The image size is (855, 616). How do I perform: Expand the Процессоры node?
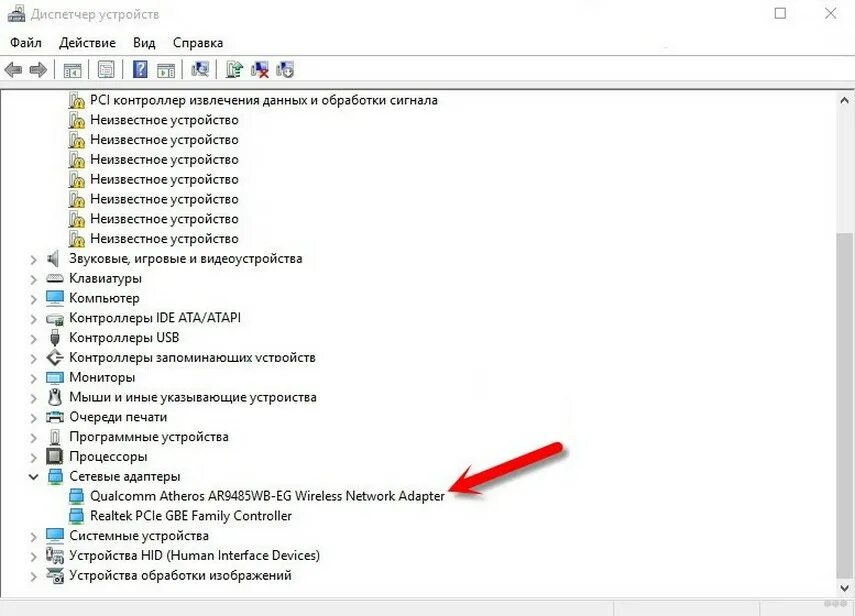pyautogui.click(x=34, y=457)
